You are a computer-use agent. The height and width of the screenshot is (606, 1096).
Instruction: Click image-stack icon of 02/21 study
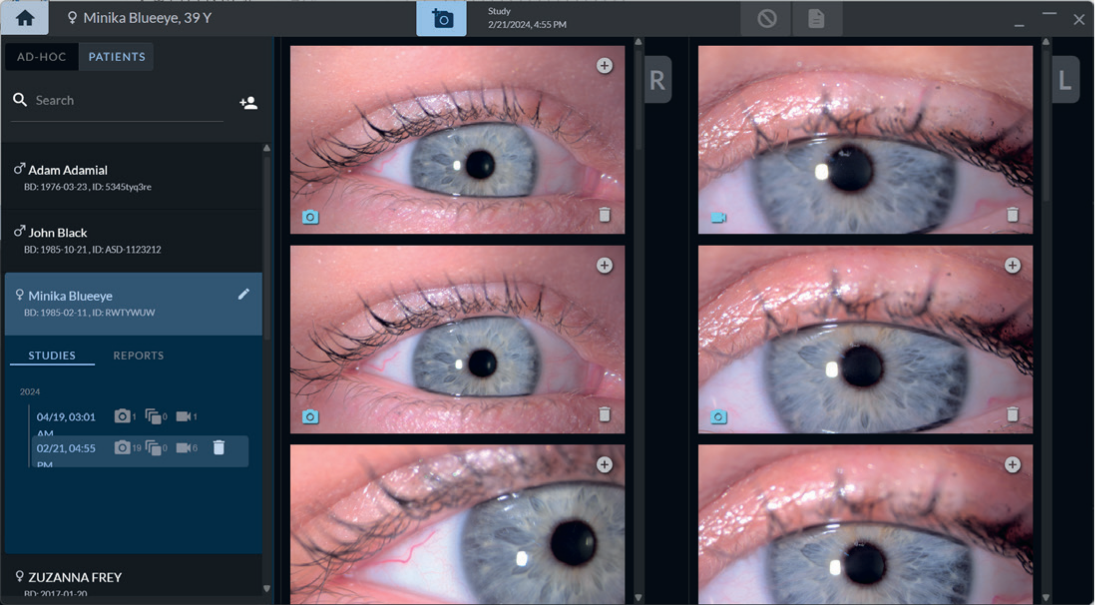click(153, 447)
